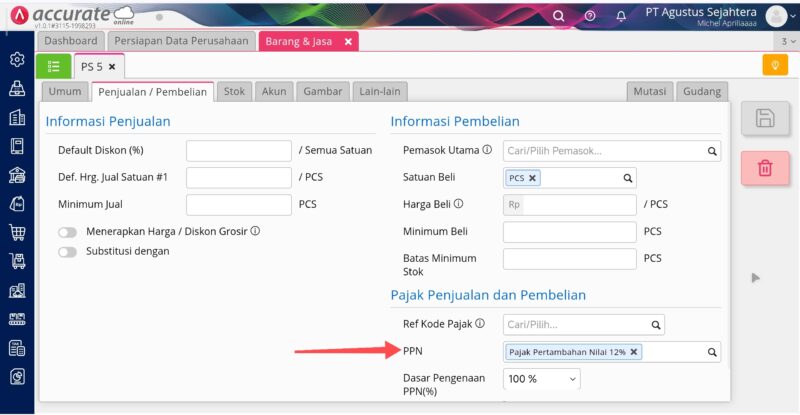800x415 pixels.
Task: Expand Dasar Pengenaan PPN dropdown
Action: click(x=541, y=379)
